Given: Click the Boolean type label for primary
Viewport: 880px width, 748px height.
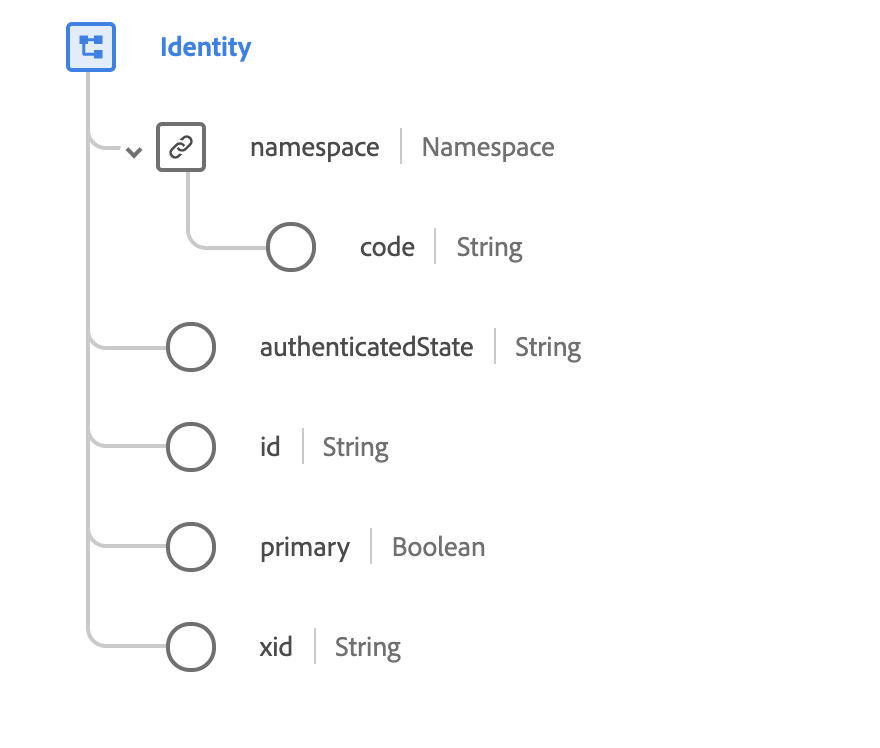Looking at the screenshot, I should [x=438, y=547].
